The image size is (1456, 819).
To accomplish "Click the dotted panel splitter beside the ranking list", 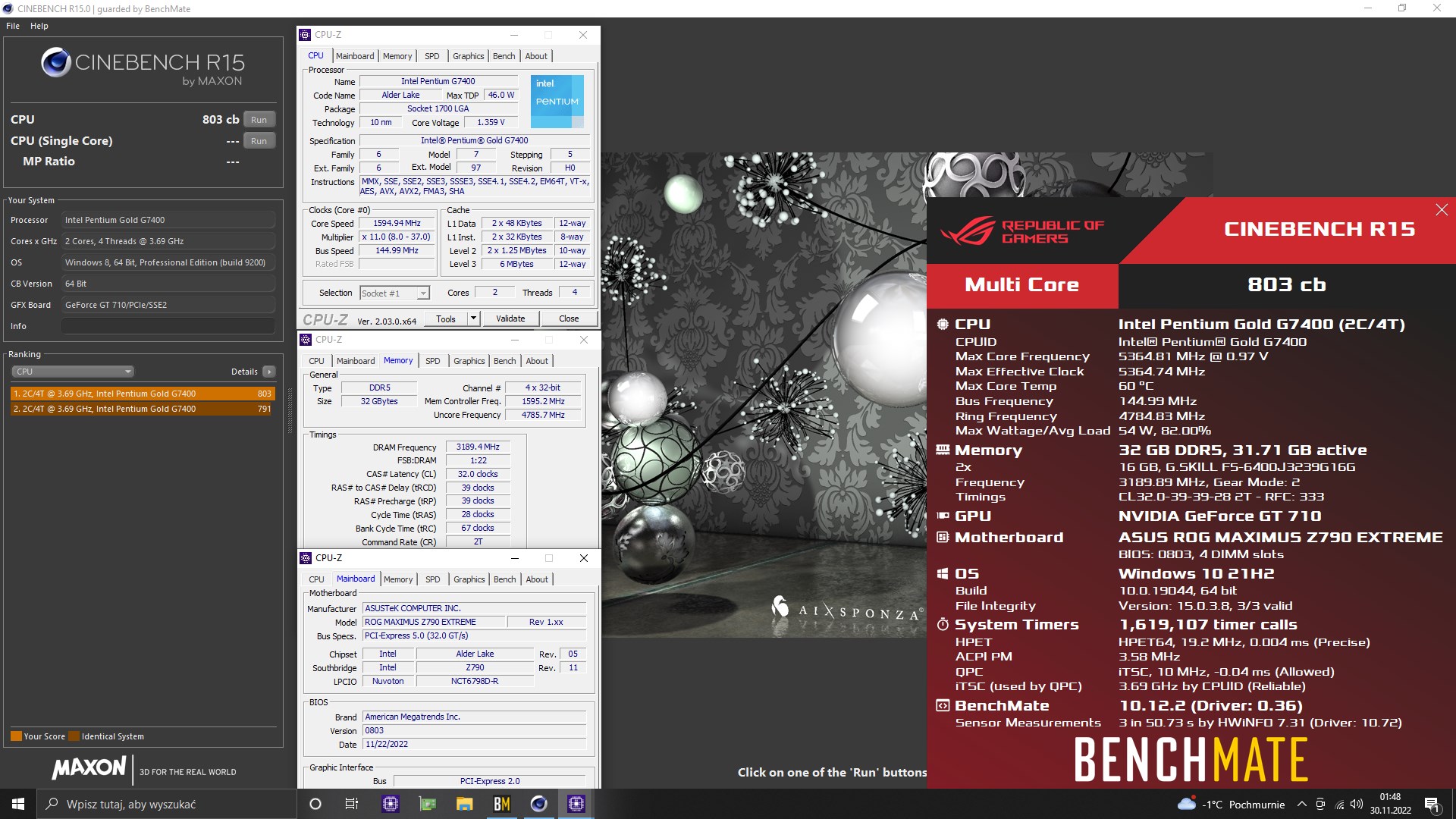I will point(290,409).
